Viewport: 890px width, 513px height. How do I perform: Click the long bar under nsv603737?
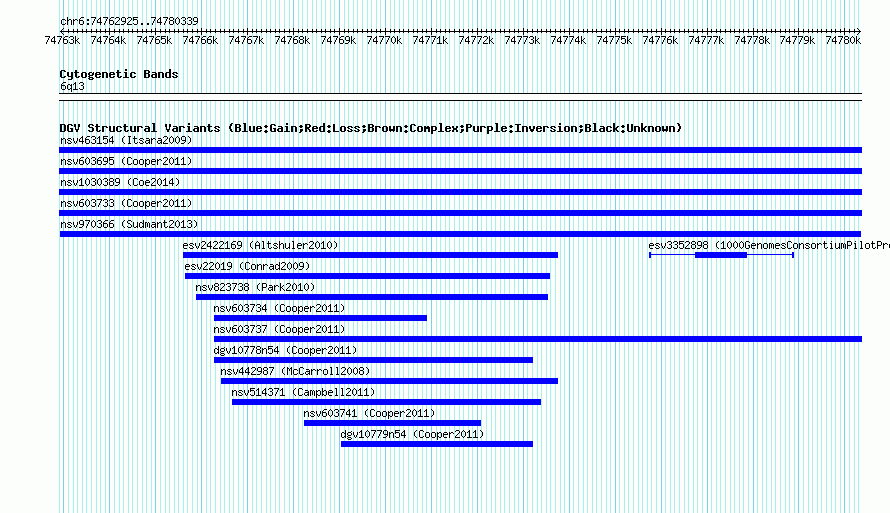click(538, 339)
